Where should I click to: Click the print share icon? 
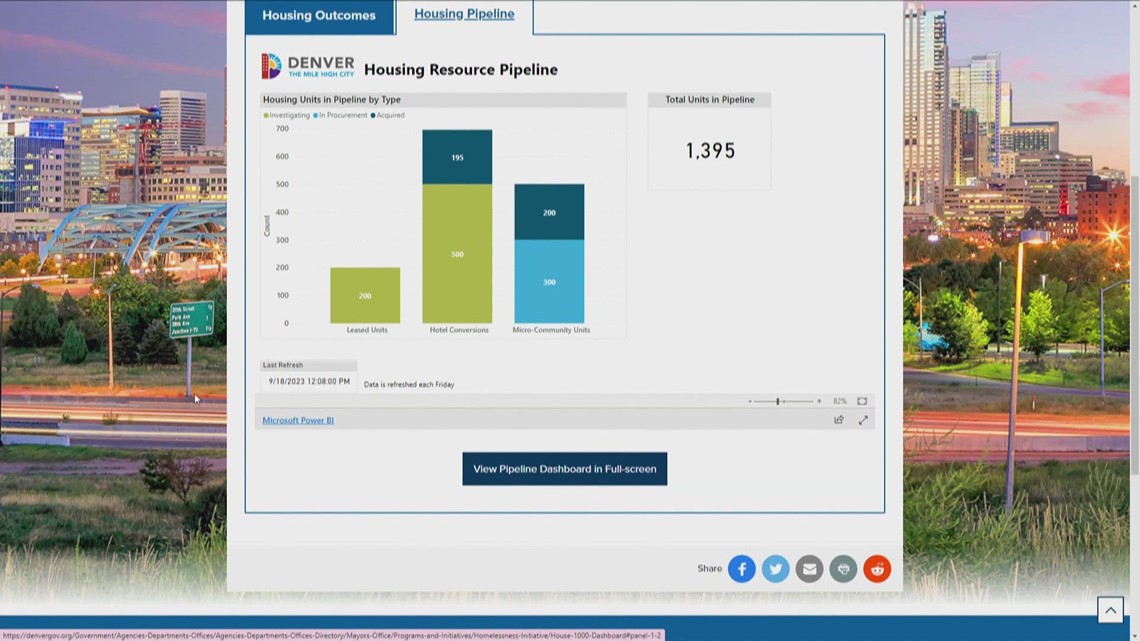(843, 568)
